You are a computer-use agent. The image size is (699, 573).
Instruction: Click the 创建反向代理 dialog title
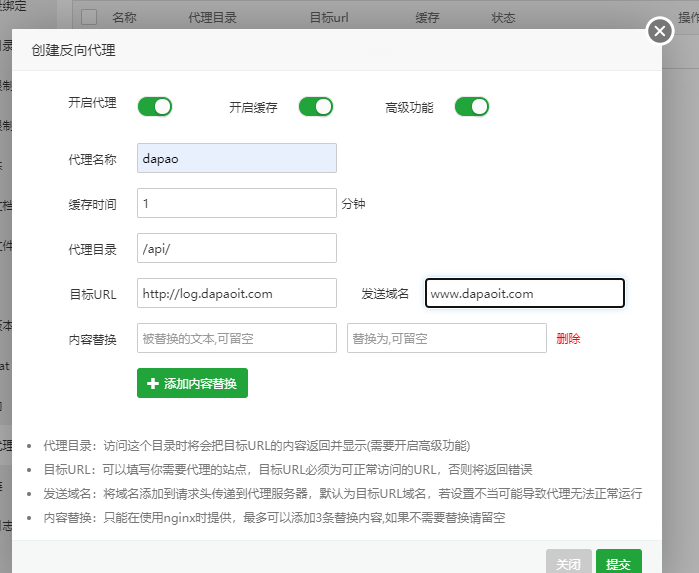click(x=74, y=50)
